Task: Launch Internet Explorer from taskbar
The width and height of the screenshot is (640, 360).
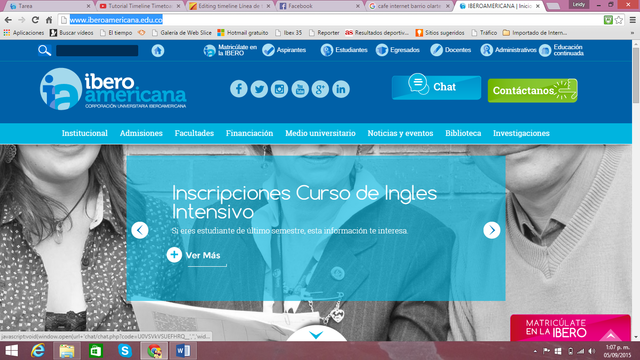Action: 38,351
